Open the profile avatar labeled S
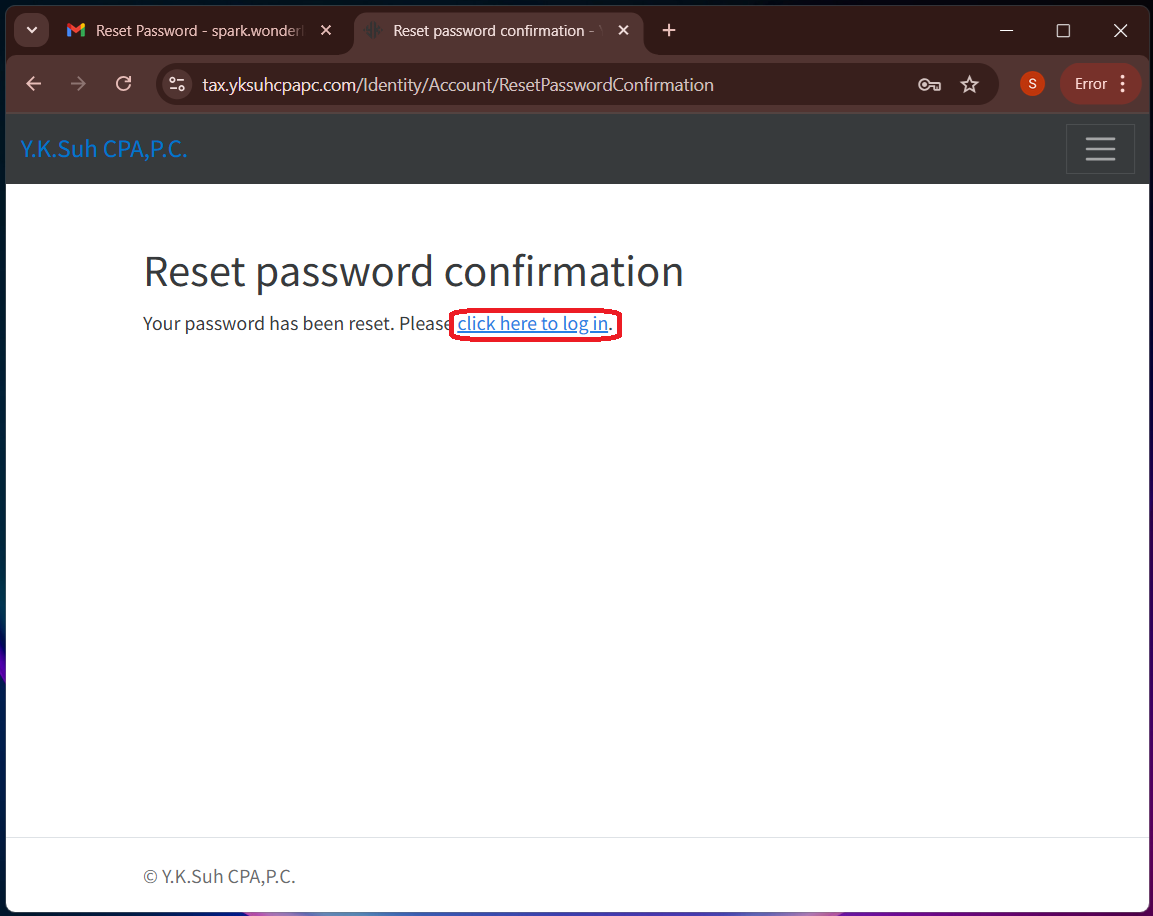This screenshot has width=1153, height=916. (x=1032, y=84)
